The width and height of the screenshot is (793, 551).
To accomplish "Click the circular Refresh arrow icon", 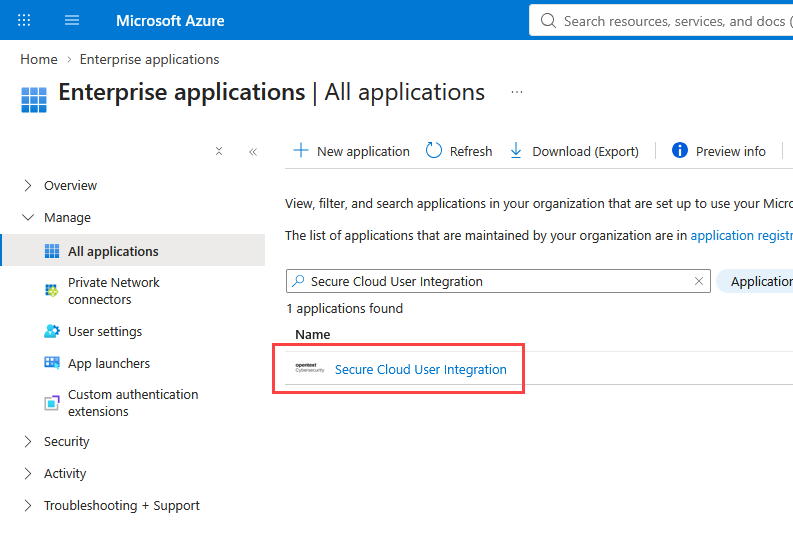I will (x=433, y=150).
